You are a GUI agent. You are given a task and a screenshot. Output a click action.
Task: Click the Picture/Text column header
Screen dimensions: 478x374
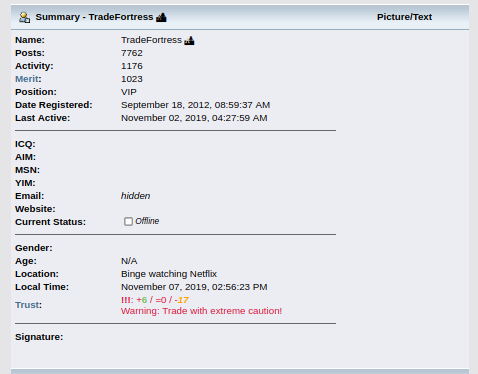404,17
